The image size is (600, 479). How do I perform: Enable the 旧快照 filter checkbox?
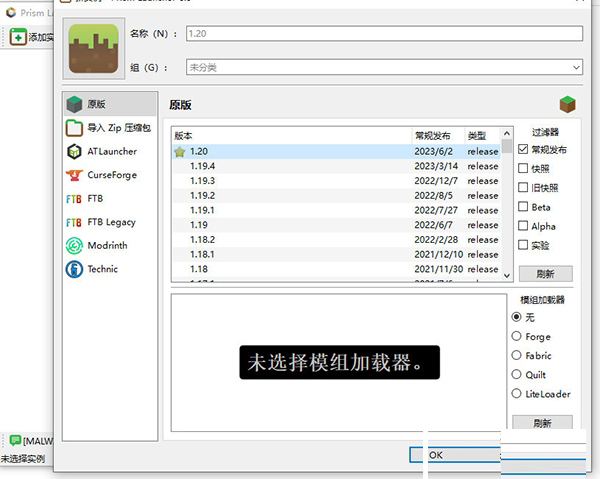[523, 187]
